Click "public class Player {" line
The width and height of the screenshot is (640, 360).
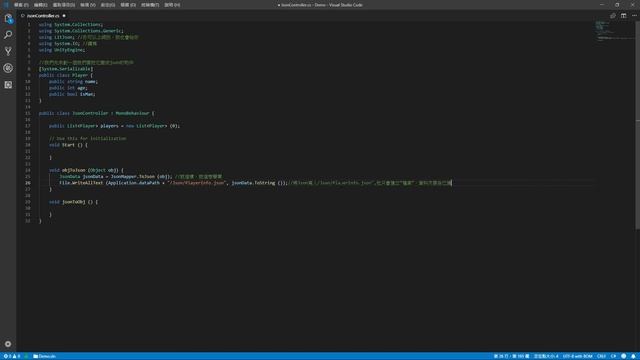tap(66, 75)
